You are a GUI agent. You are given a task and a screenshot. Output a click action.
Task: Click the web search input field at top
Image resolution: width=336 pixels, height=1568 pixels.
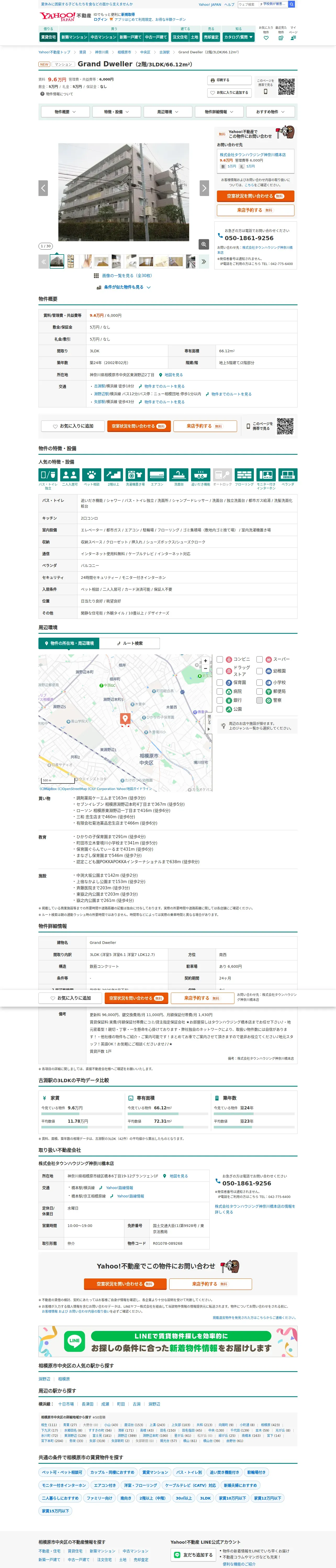(248, 4)
